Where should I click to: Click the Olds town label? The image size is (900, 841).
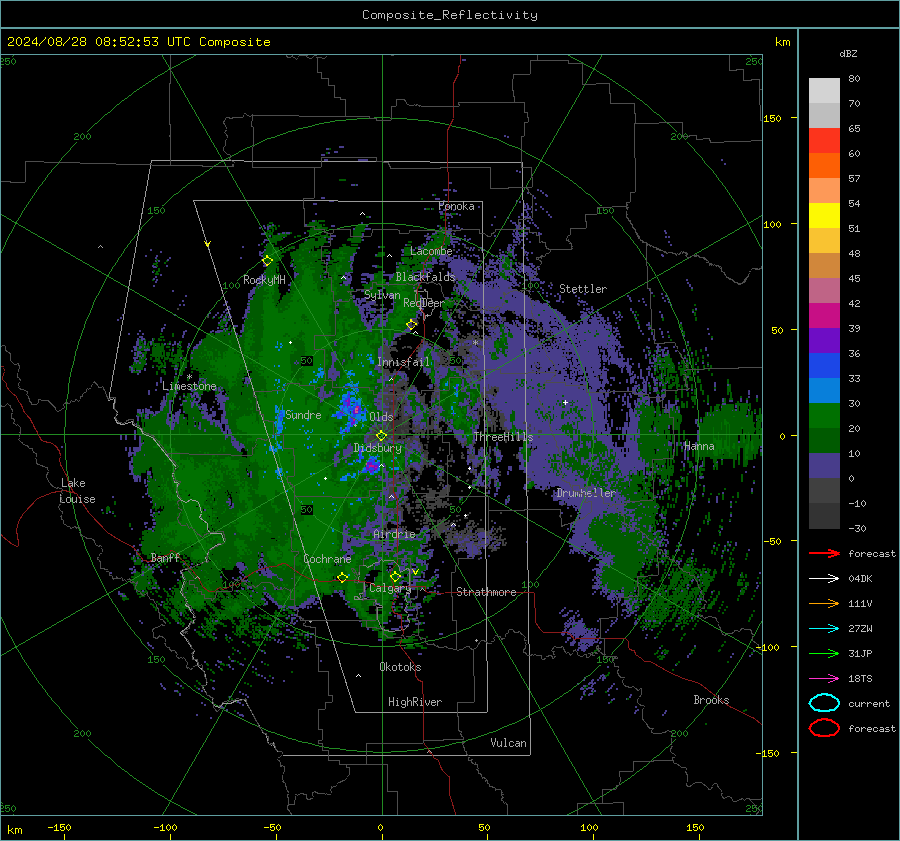(x=381, y=417)
